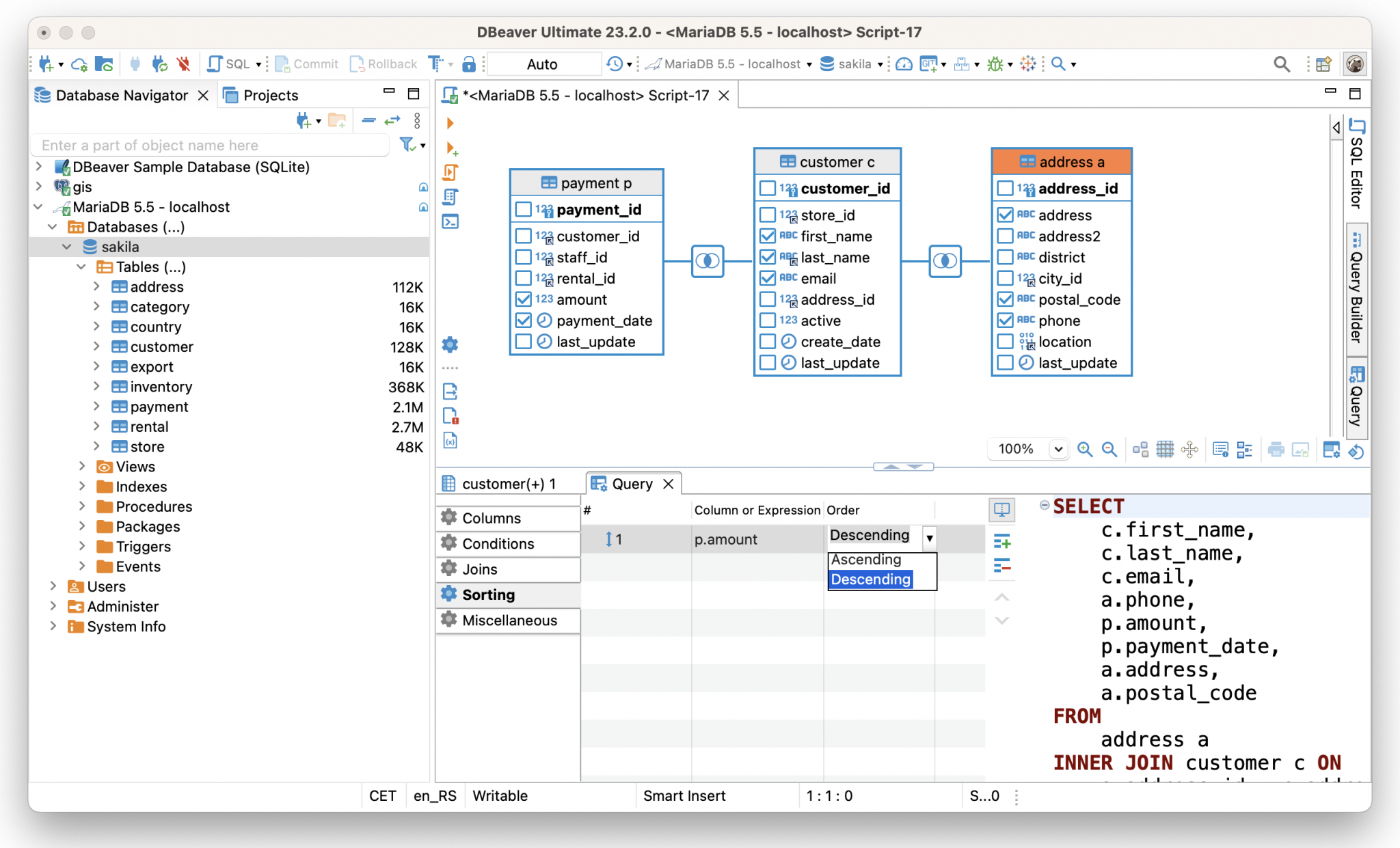This screenshot has width=1400, height=848.
Task: Enable the district checkbox in address table
Action: point(1005,257)
